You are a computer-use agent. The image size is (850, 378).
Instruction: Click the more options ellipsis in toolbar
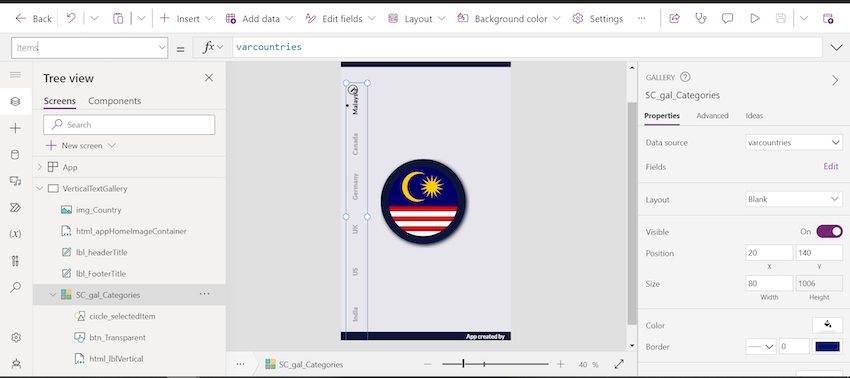coord(642,18)
